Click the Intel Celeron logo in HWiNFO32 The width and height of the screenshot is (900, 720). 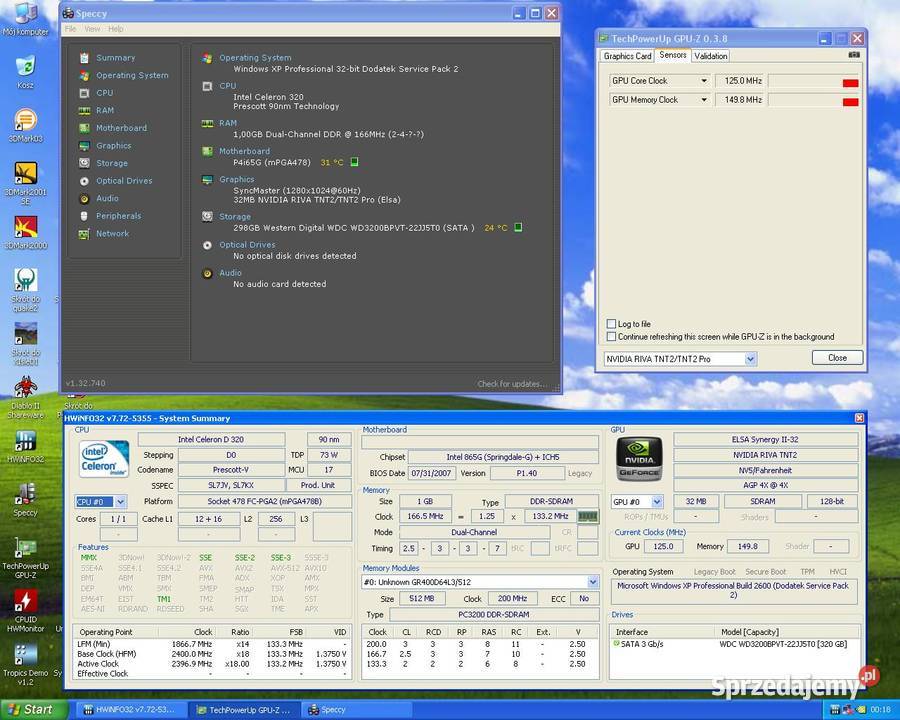pyautogui.click(x=104, y=459)
